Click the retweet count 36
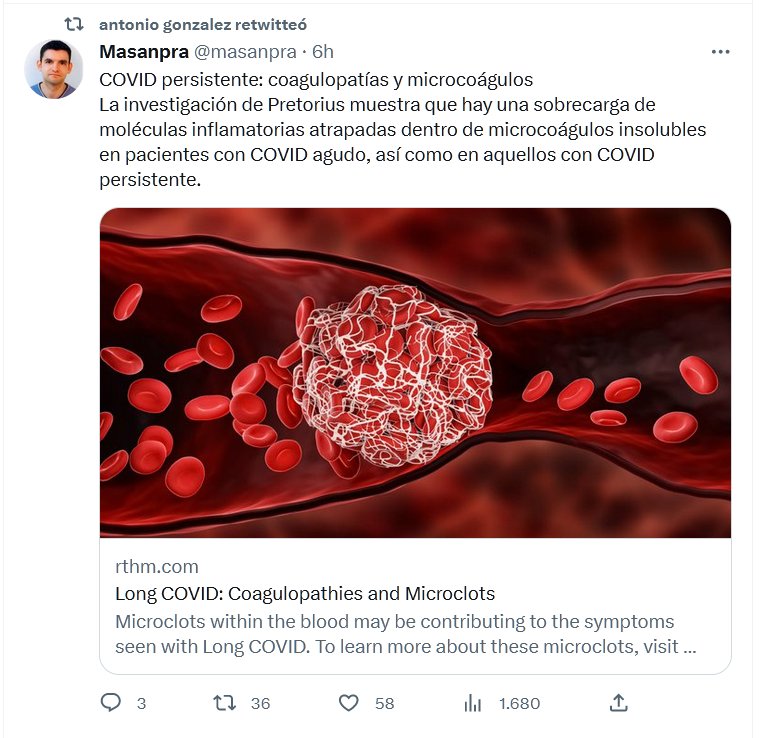Image resolution: width=764 pixels, height=738 pixels. [260, 704]
